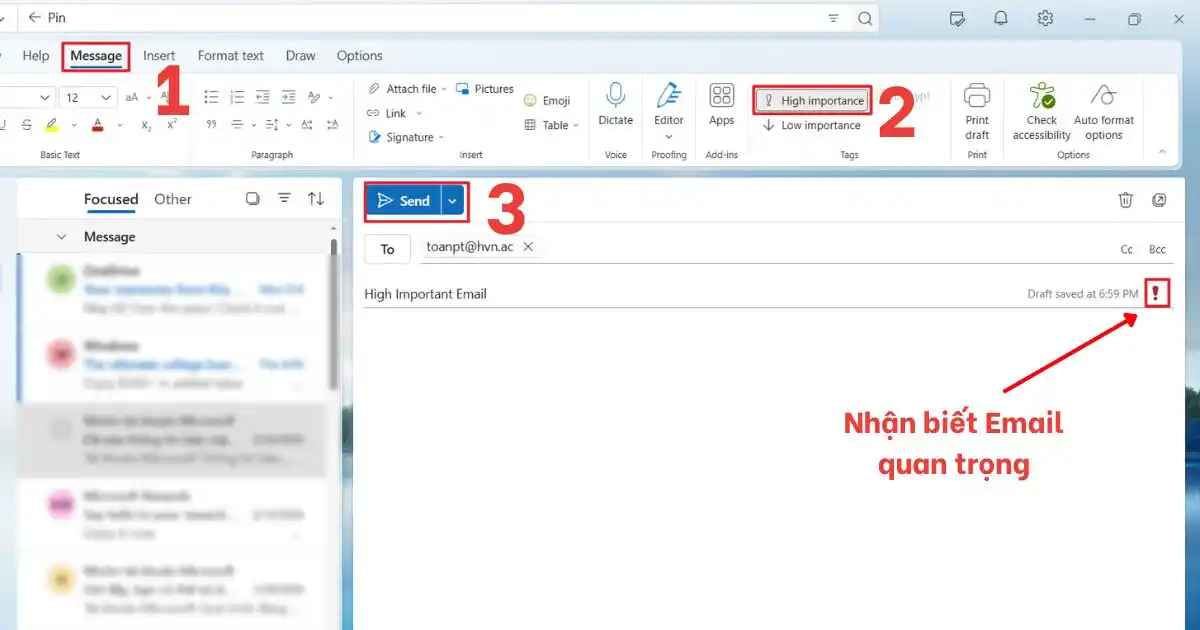This screenshot has height=630, width=1200.
Task: Start Dictate voice input
Action: (x=616, y=105)
